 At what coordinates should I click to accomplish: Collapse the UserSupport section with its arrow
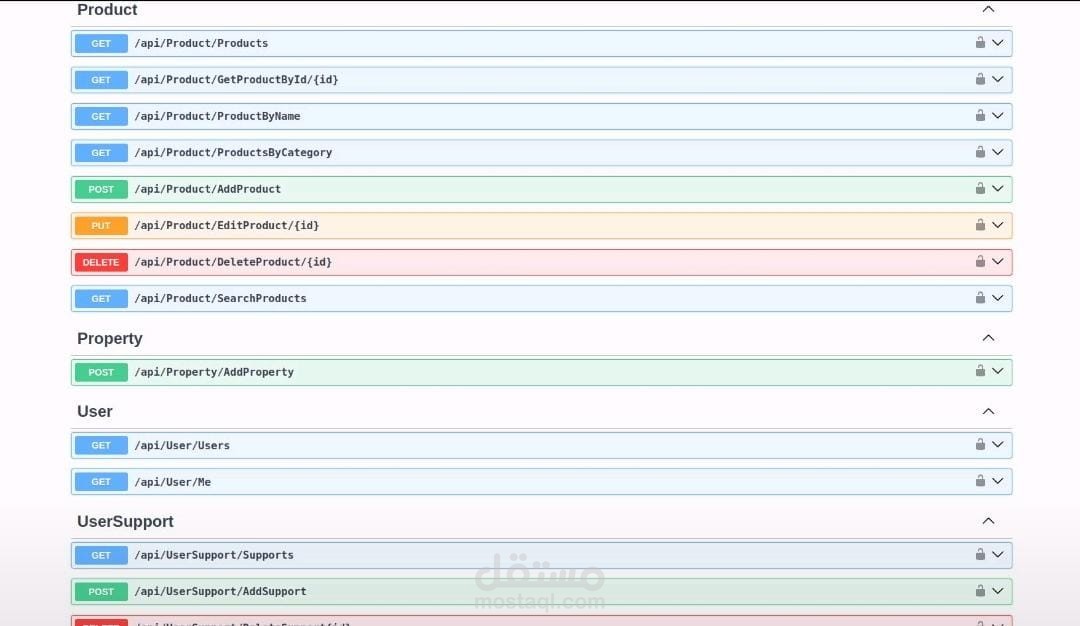[988, 521]
